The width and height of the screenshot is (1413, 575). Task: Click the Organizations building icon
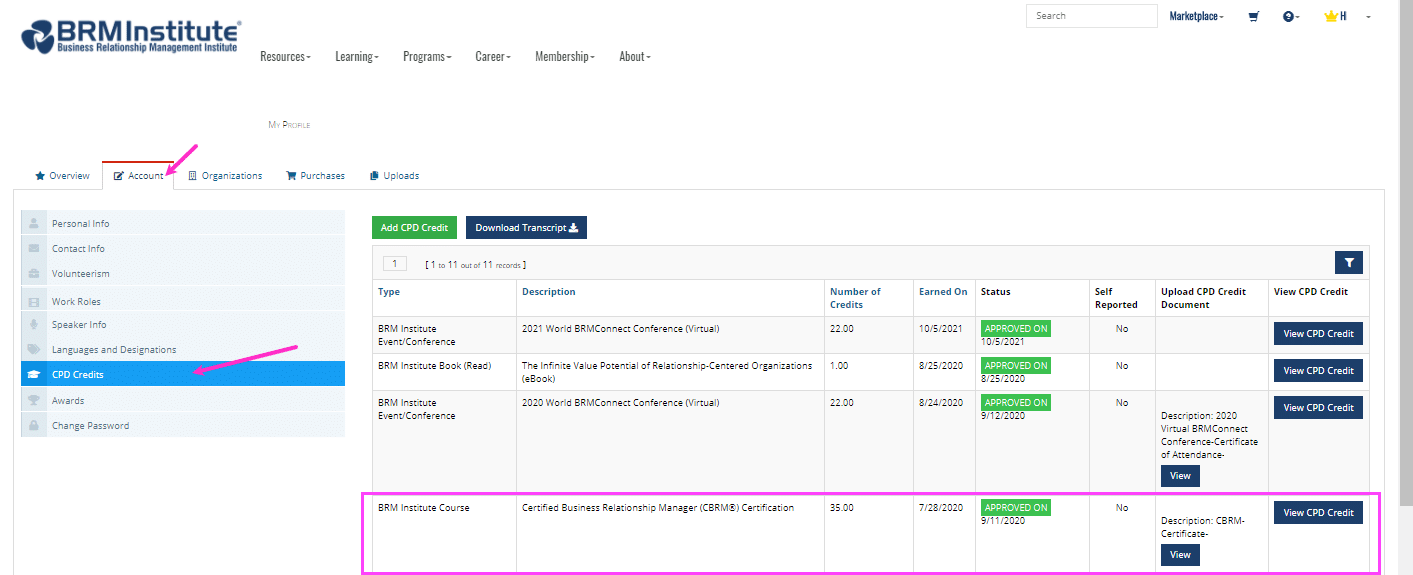click(193, 176)
